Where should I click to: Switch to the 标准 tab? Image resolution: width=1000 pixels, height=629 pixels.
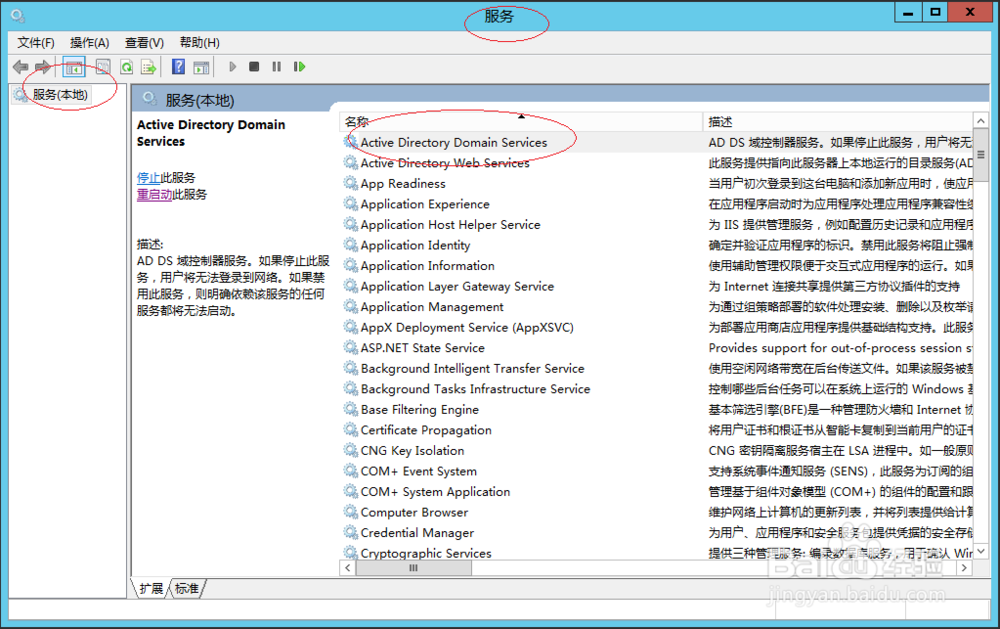pyautogui.click(x=187, y=588)
